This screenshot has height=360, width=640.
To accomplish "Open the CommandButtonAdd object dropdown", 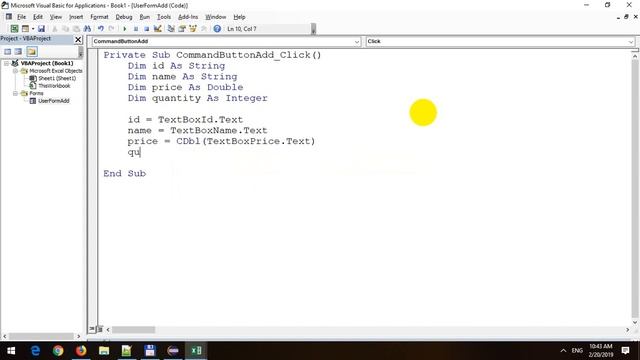I will (x=357, y=41).
